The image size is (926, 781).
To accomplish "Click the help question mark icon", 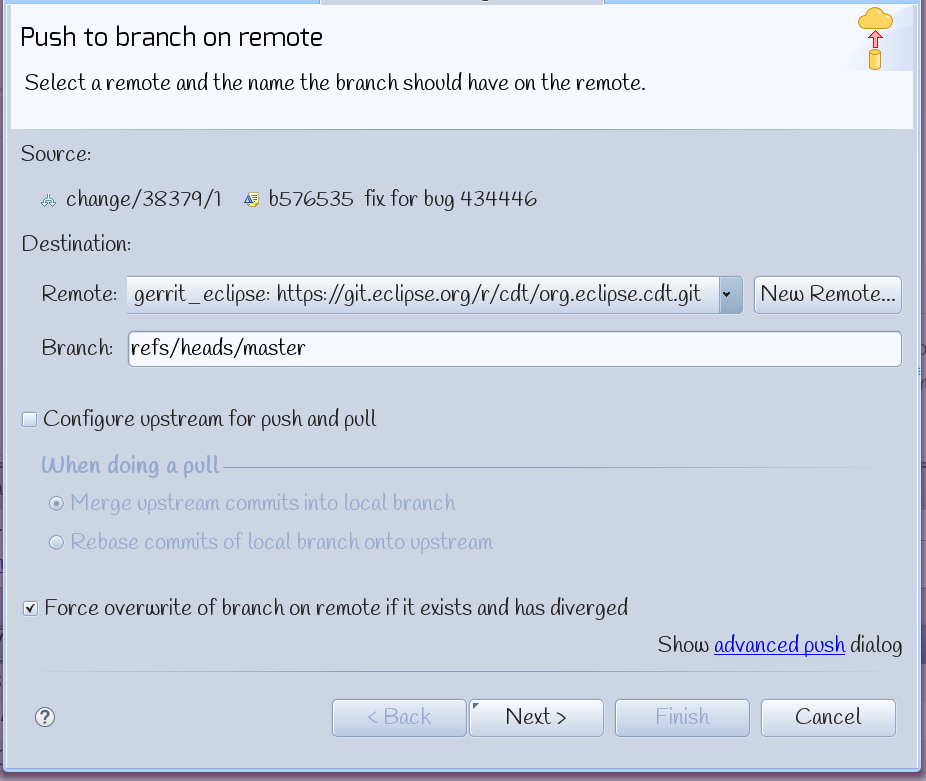I will point(45,717).
